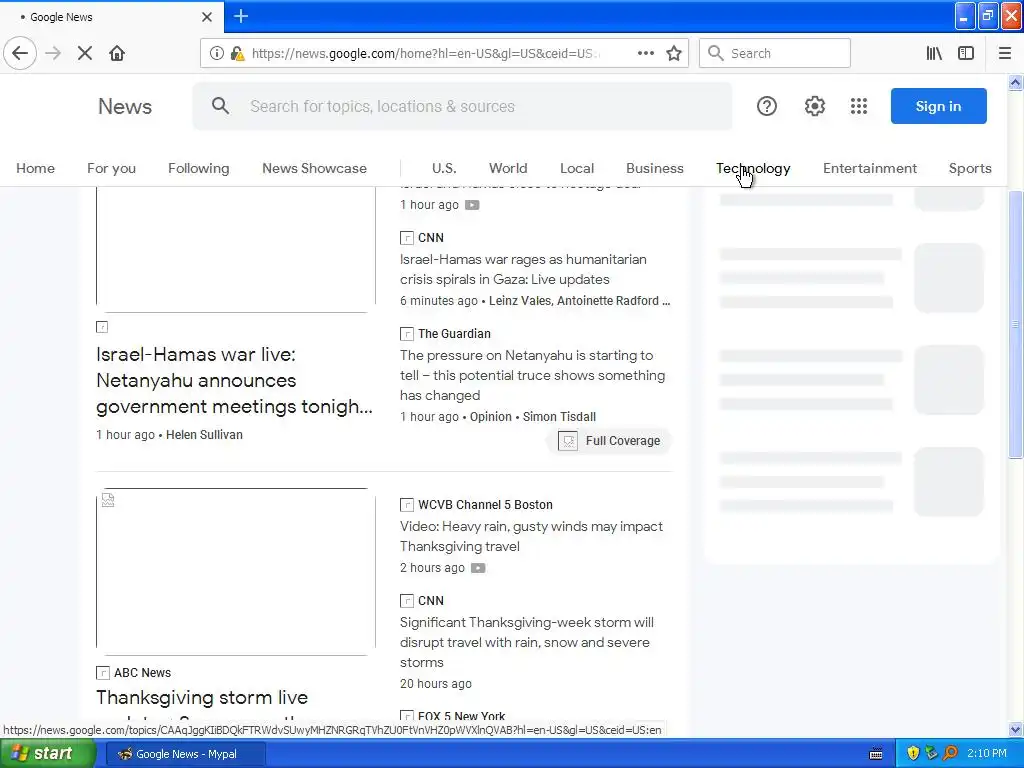Click the Thanksgiving storm story thumbnail image

[x=236, y=571]
